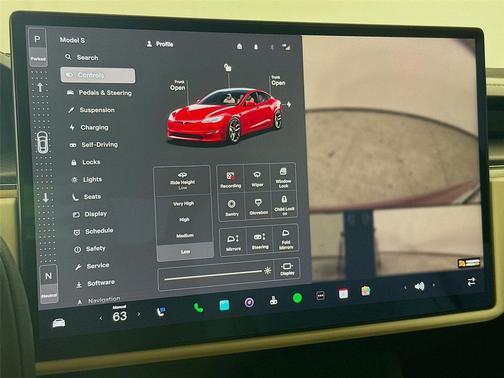The image size is (504, 378).
Task: Open the purple dashcam camera app
Action: [x=249, y=302]
